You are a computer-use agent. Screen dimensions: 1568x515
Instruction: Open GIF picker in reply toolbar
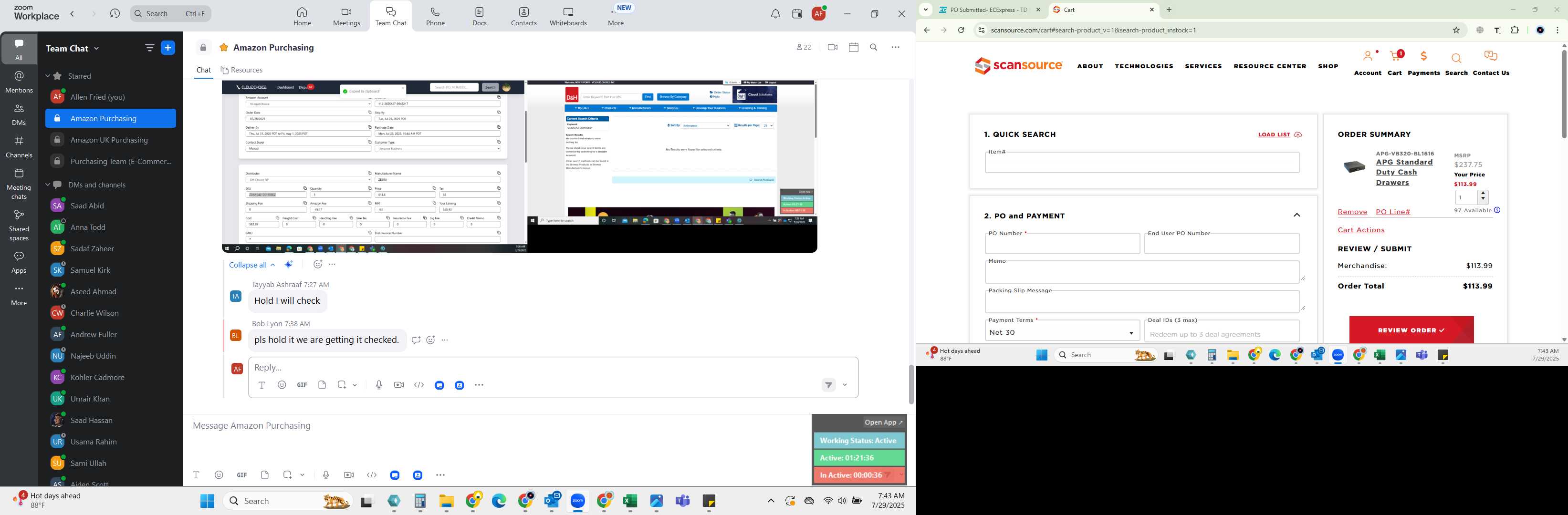tap(302, 385)
